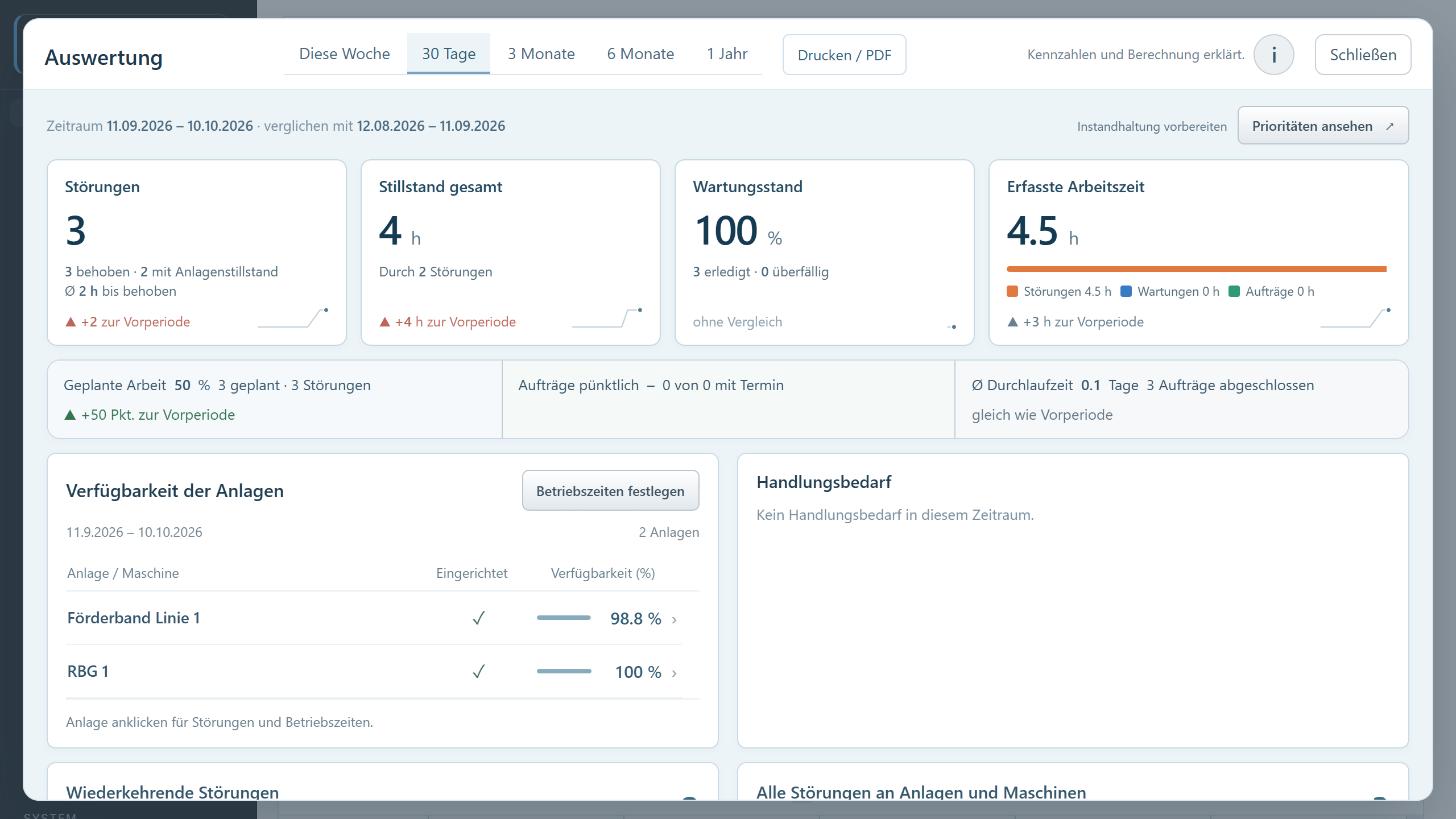Image resolution: width=1456 pixels, height=819 pixels.
Task: Close the Auswertung dialog with Schließen
Action: point(1363,55)
